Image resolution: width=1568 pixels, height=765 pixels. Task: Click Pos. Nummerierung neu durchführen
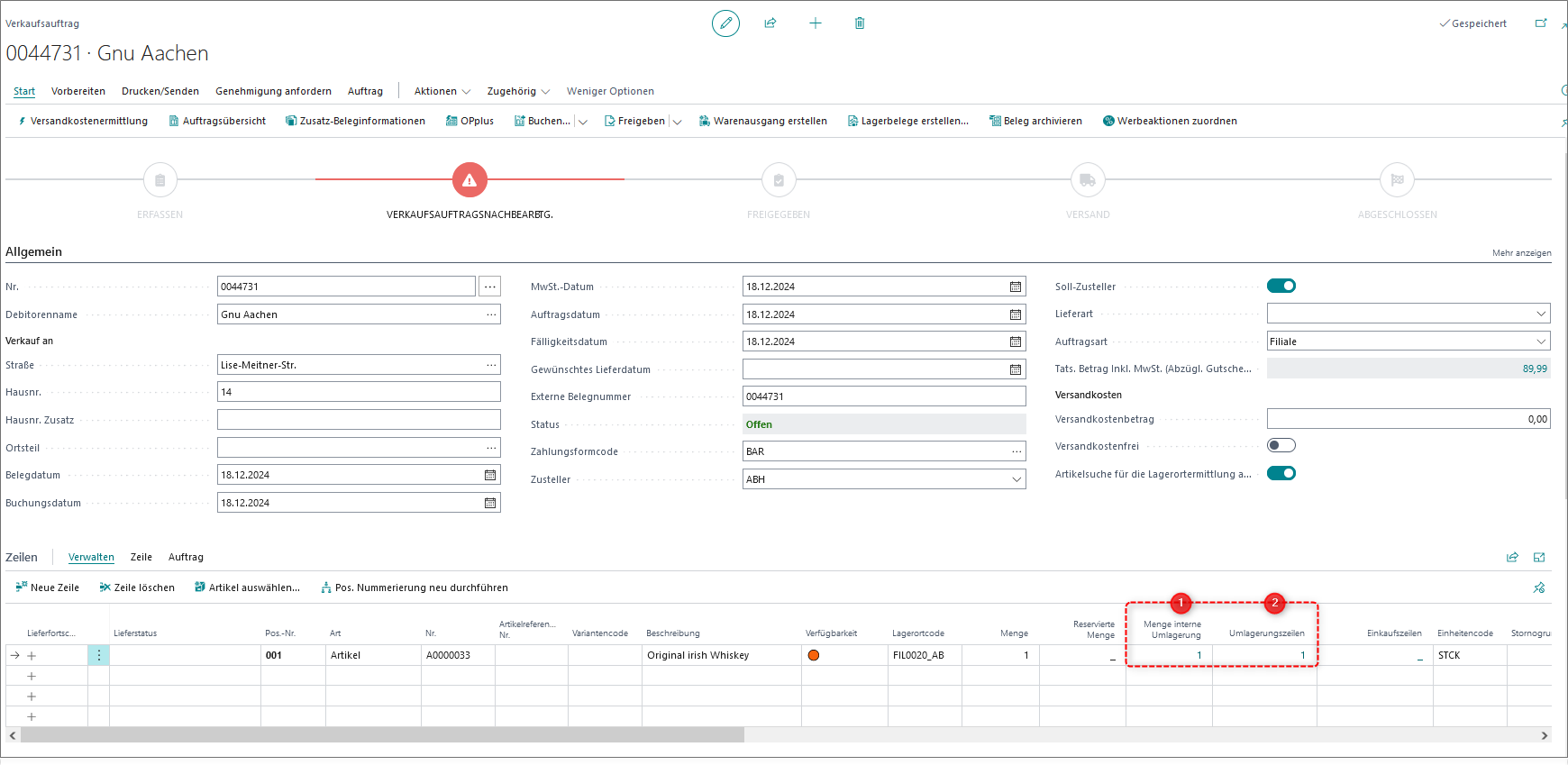[415, 587]
